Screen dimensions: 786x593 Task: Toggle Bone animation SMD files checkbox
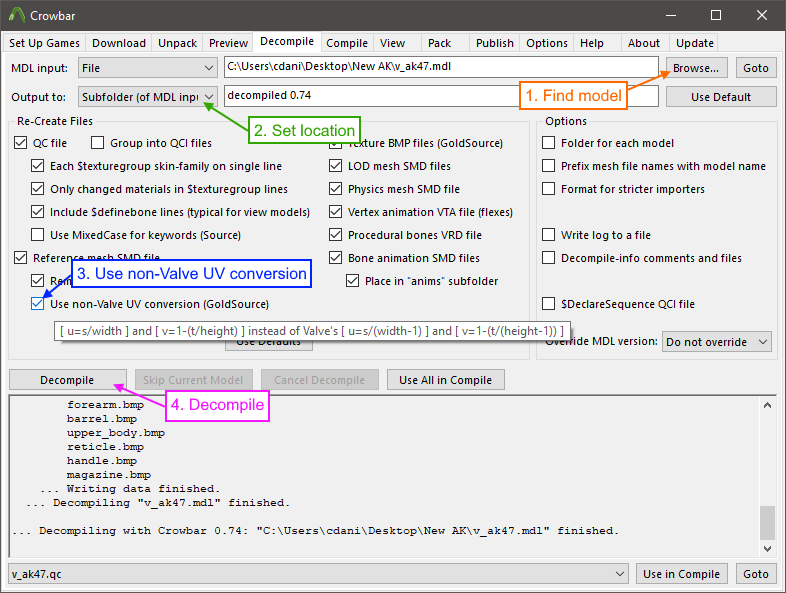(335, 258)
